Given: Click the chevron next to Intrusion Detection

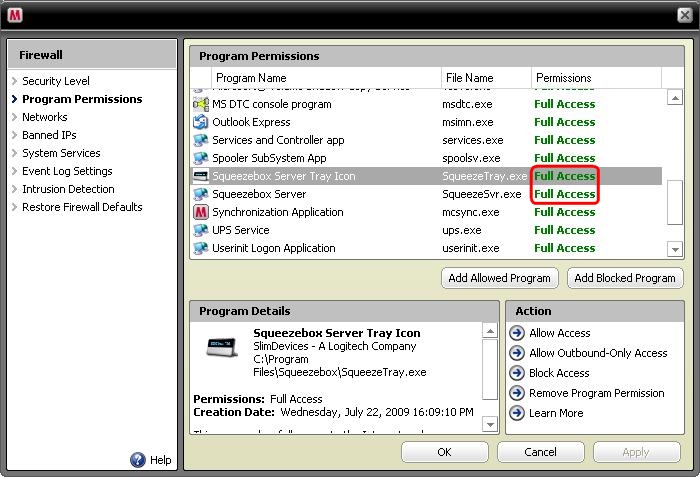Looking at the screenshot, I should click(14, 189).
